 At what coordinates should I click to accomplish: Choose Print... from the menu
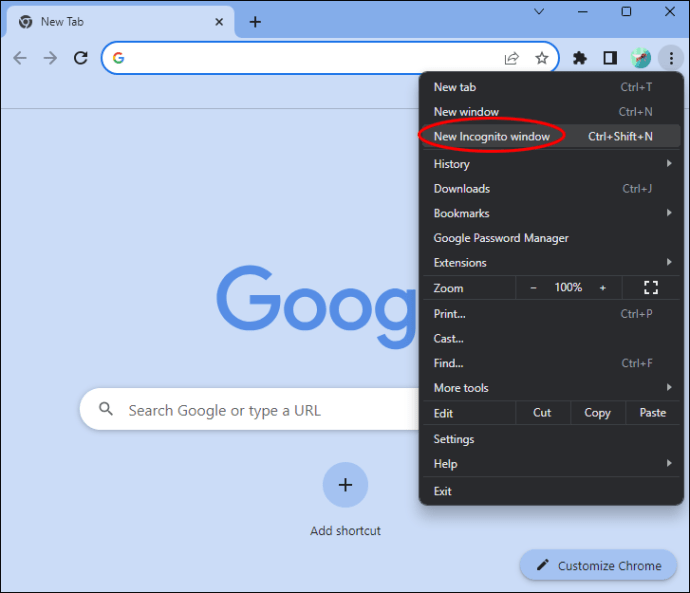pos(551,314)
